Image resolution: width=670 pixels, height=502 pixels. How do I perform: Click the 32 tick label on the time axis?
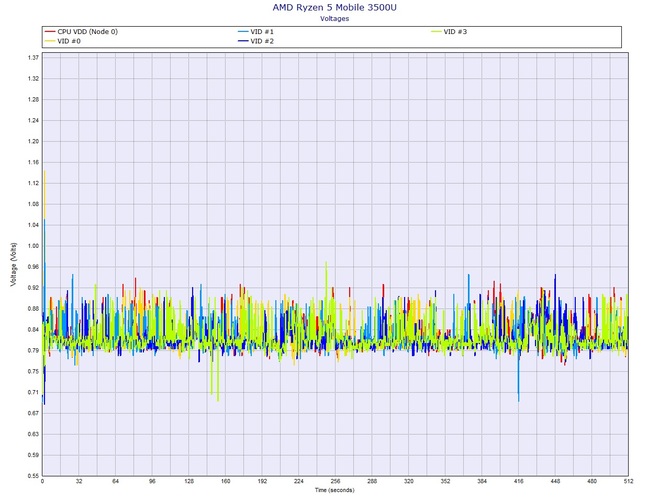79,481
